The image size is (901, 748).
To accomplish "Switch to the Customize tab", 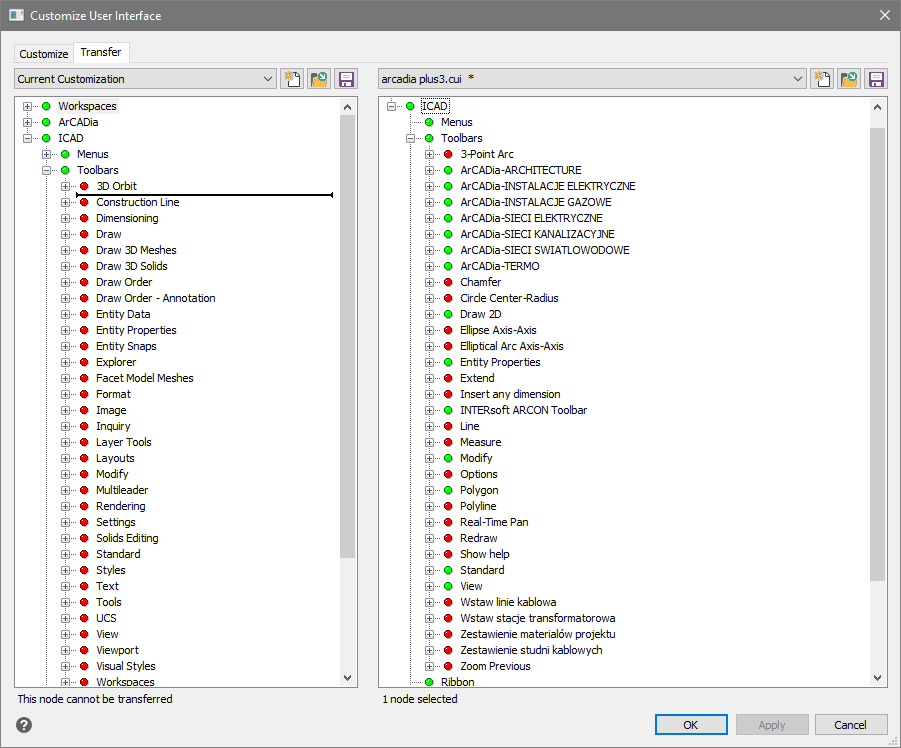I will pyautogui.click(x=44, y=54).
